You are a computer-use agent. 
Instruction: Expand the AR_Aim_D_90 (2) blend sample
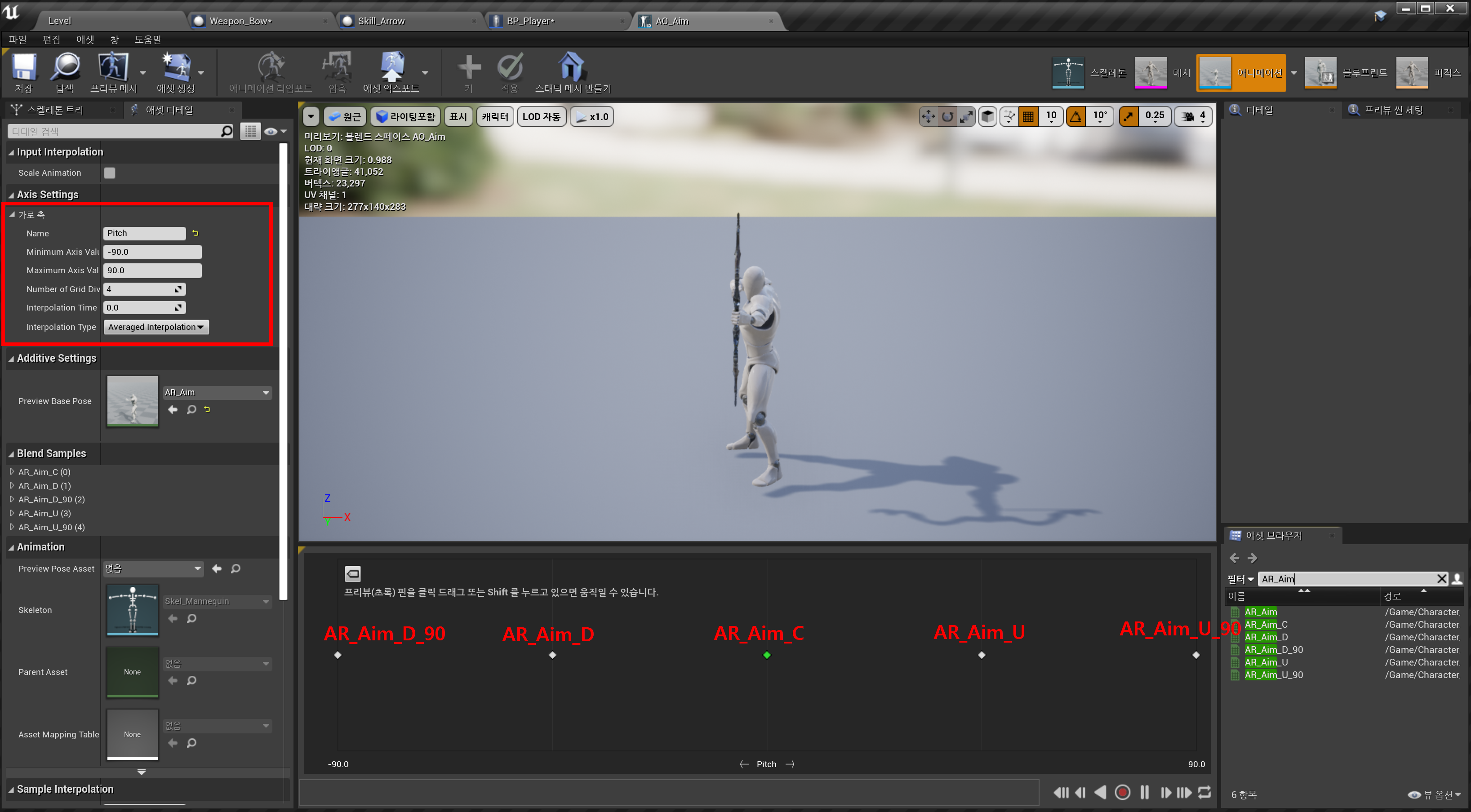click(12, 499)
